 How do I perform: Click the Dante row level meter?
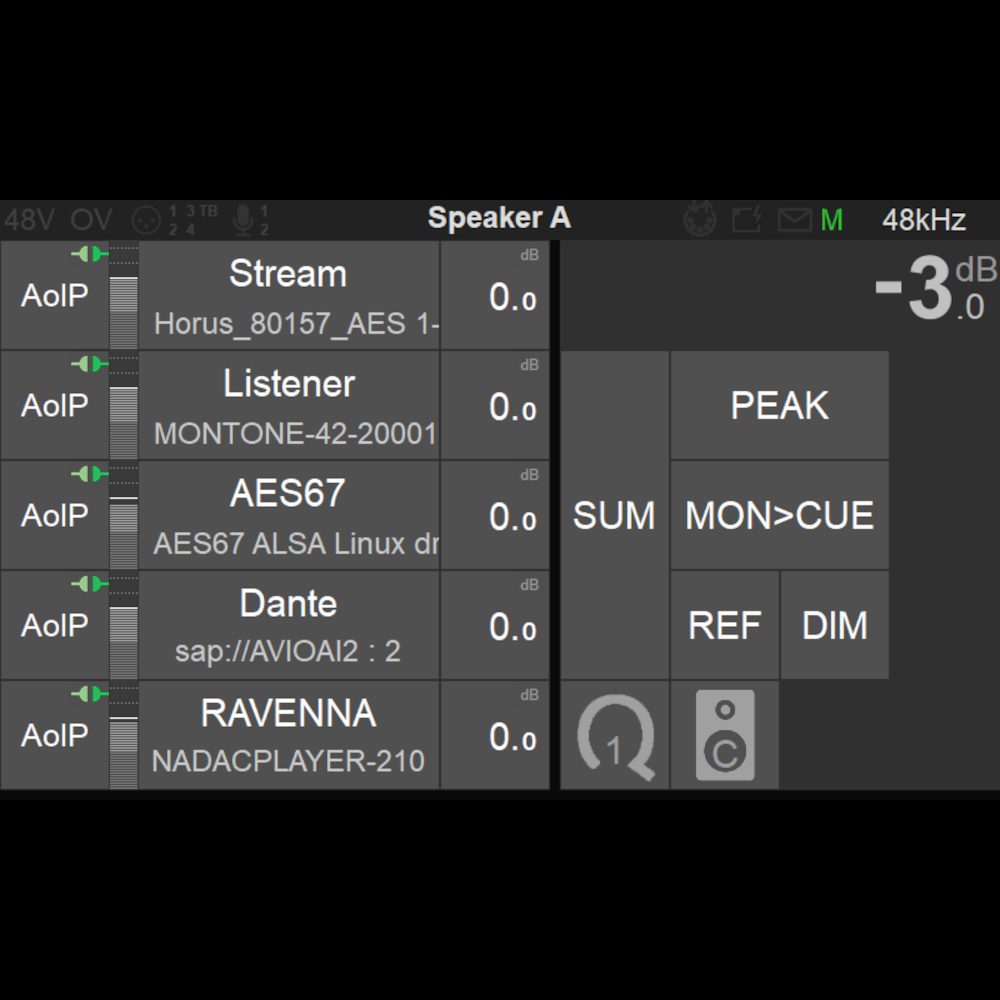(124, 625)
